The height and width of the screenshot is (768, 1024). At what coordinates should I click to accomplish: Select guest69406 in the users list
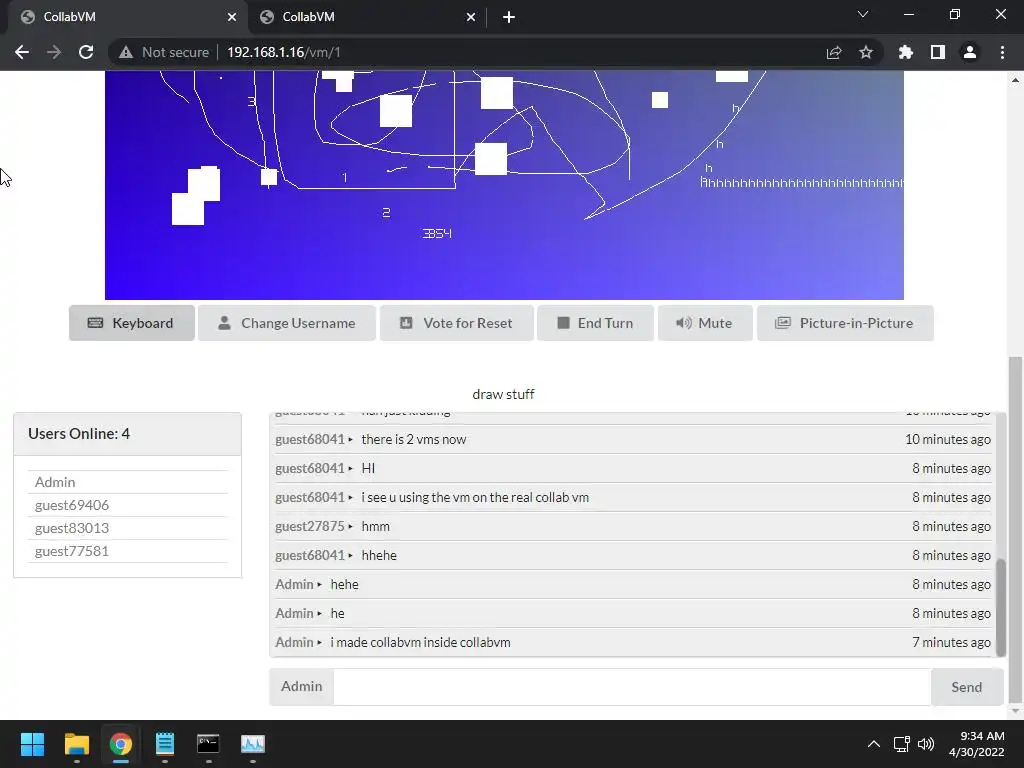(127, 505)
